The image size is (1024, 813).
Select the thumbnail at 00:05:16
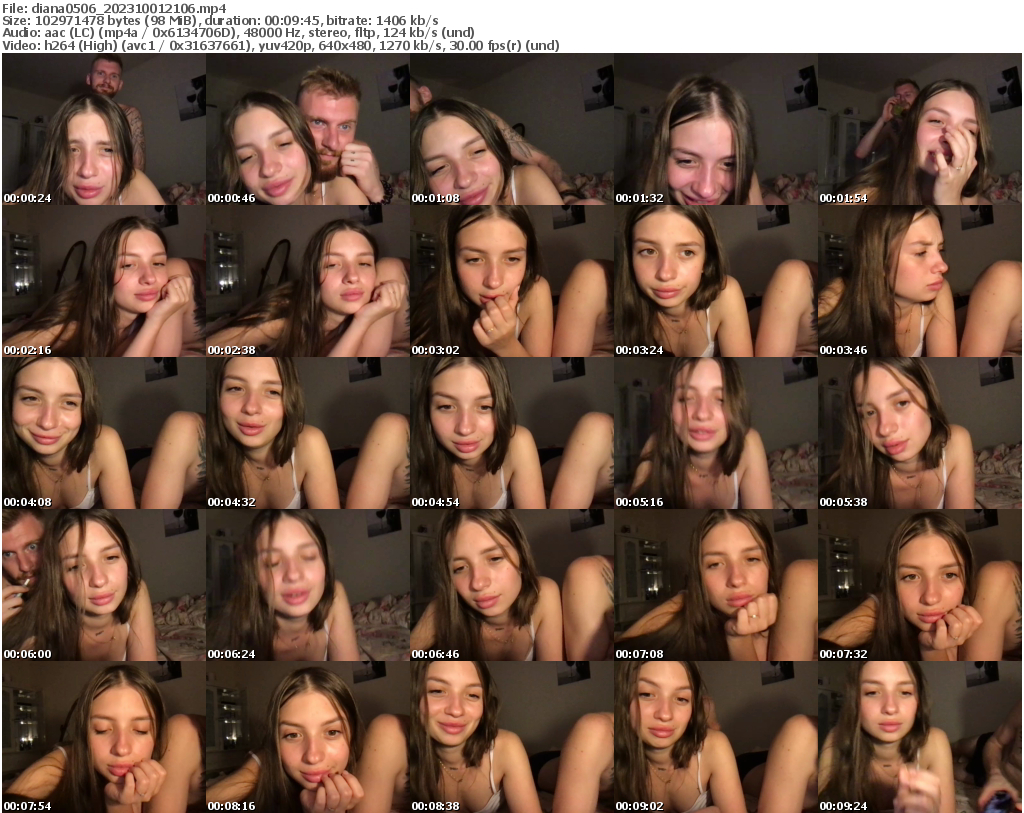(716, 434)
